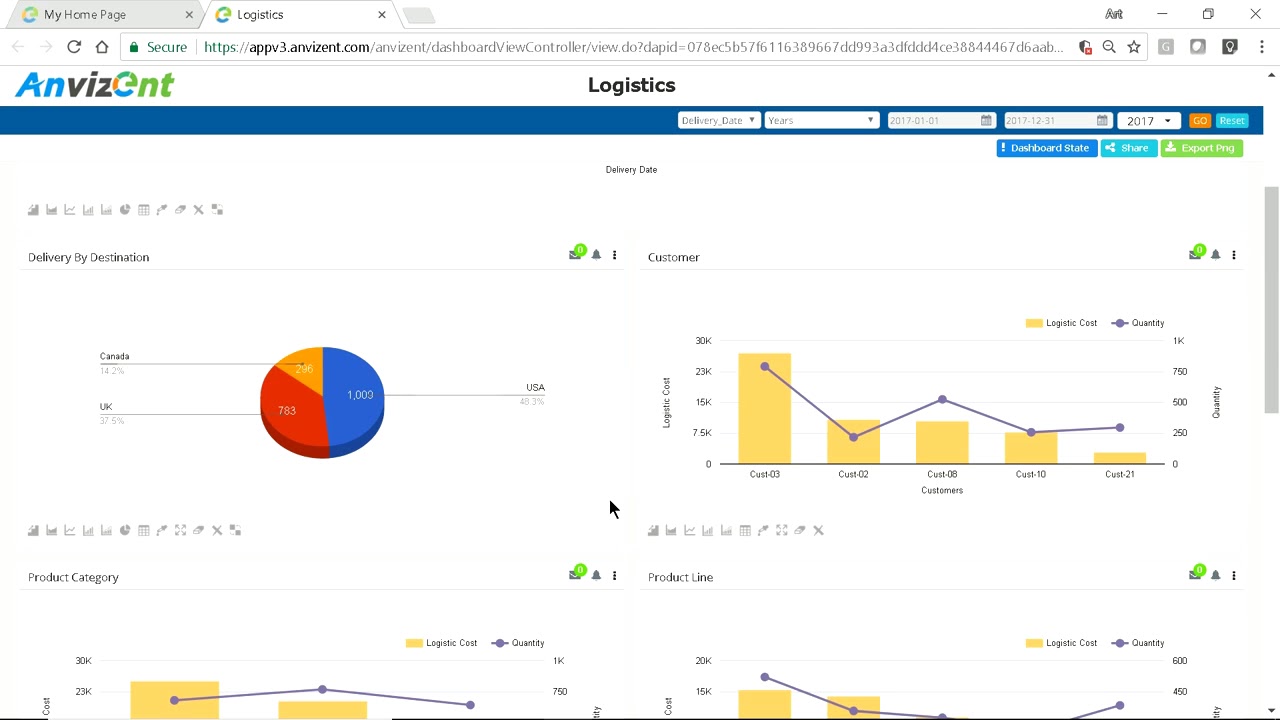Screen dimensions: 1280x720
Task: Click mail icon on Product Category chart
Action: pos(576,574)
